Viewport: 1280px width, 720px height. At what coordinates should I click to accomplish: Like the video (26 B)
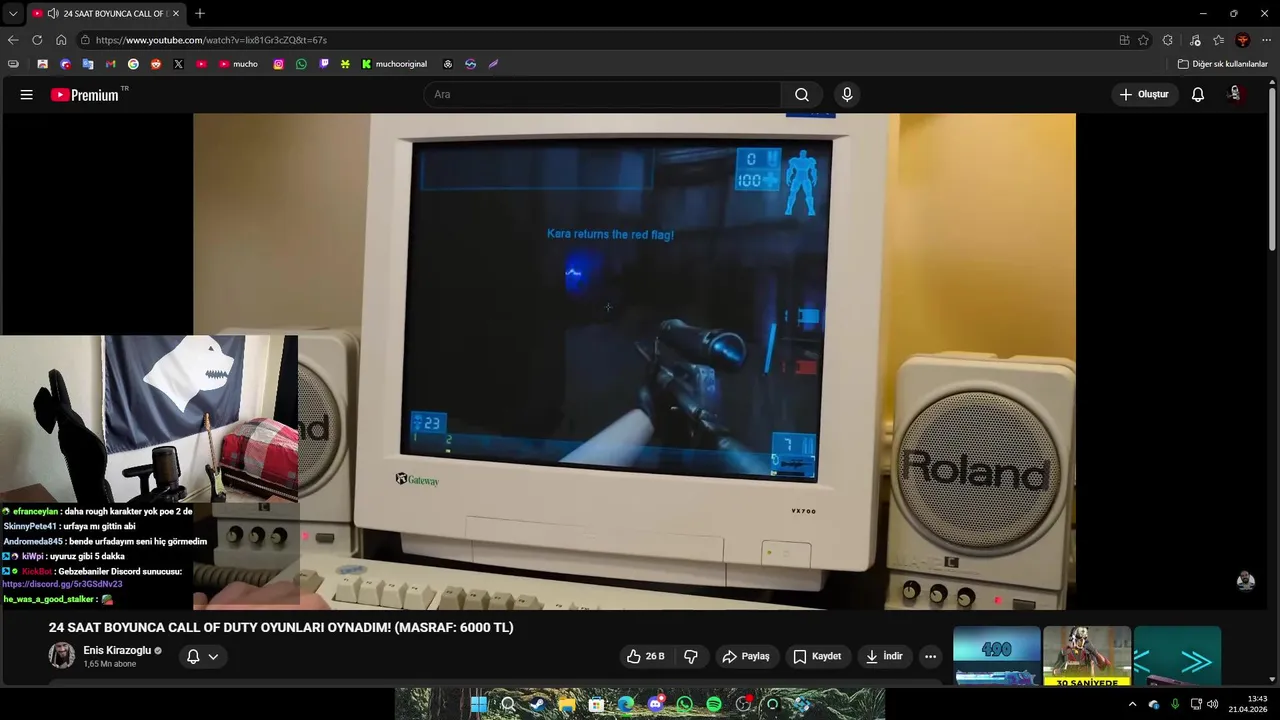point(645,657)
